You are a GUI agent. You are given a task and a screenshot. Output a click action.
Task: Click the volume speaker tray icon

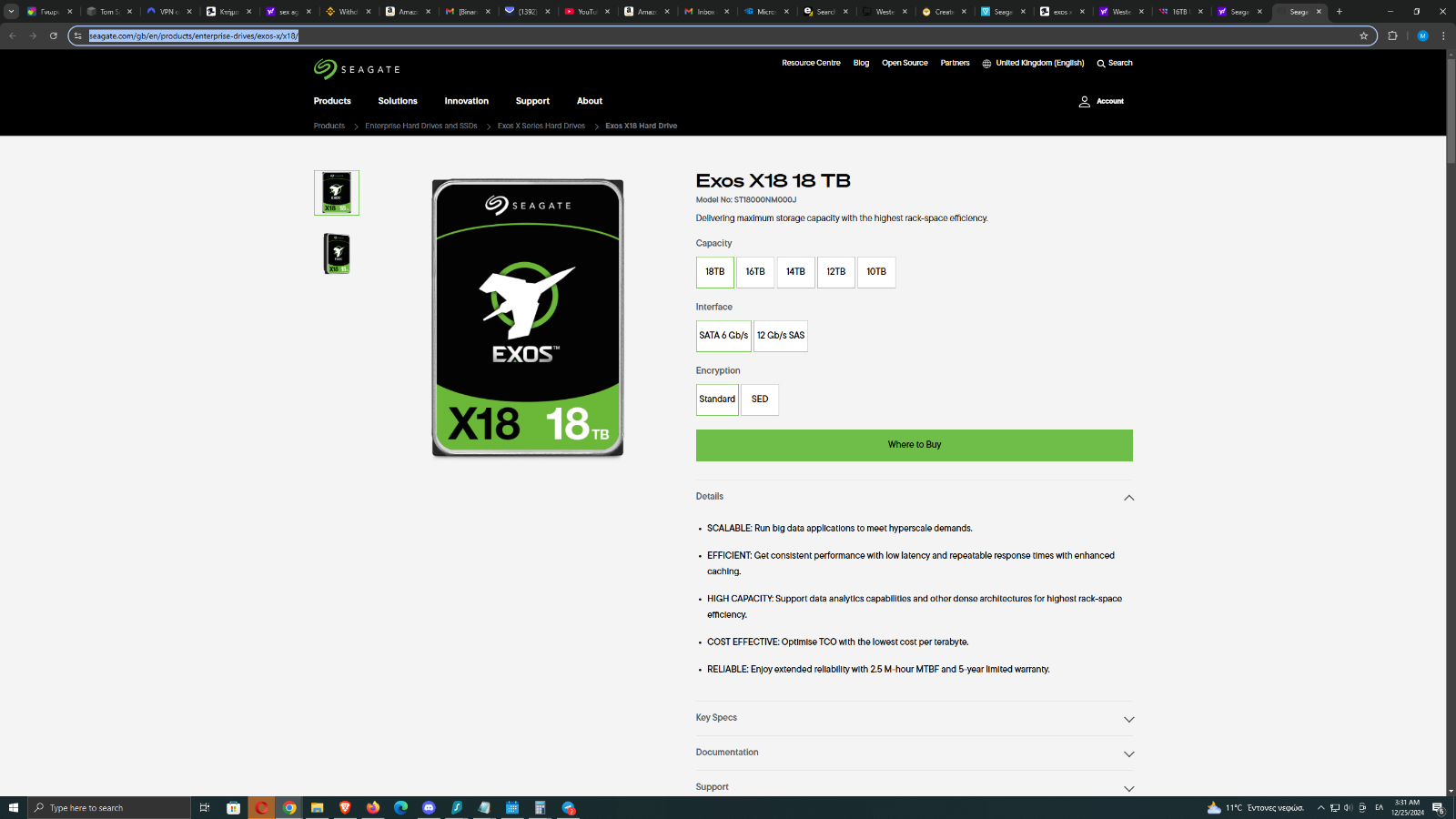(1348, 808)
